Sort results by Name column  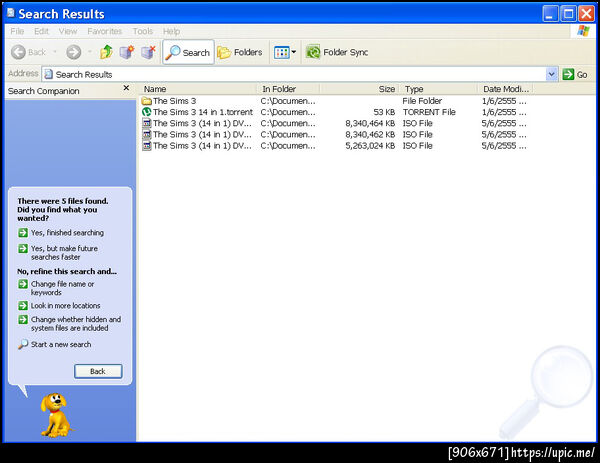click(x=198, y=89)
